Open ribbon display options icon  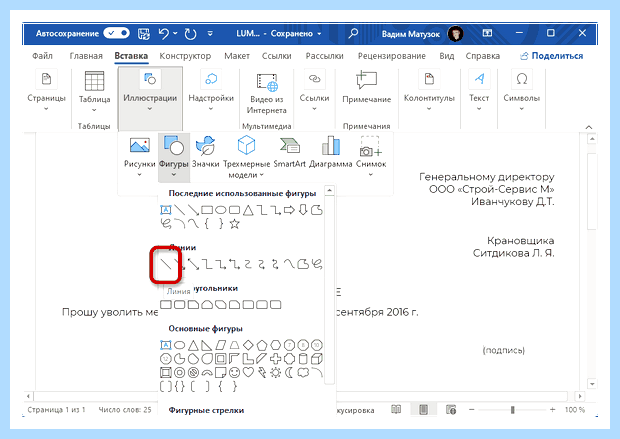click(x=488, y=33)
